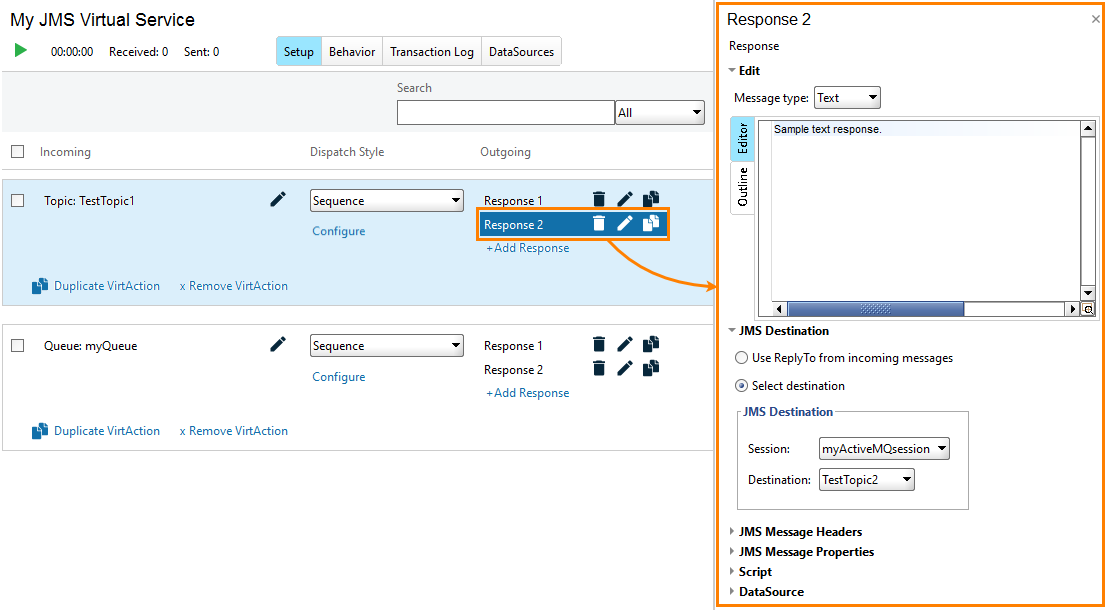Screen dimensions: 1107x610
Task: Edit the myQueue queue via pencil icon
Action: [277, 344]
